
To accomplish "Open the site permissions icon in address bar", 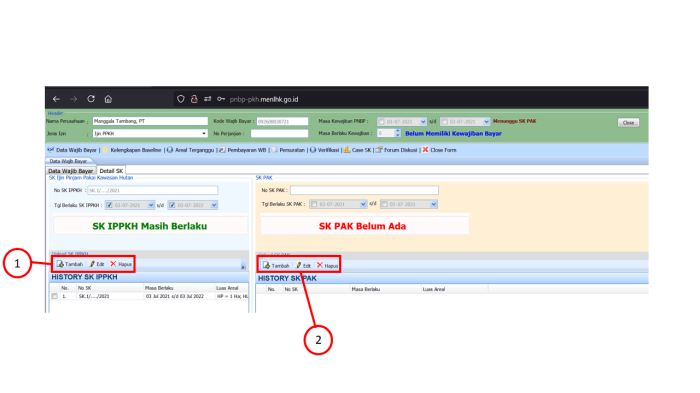I will point(208,99).
